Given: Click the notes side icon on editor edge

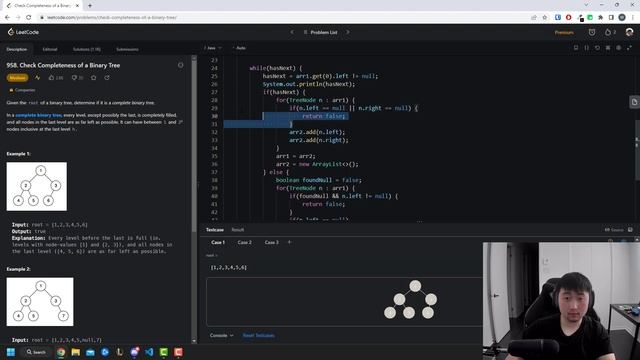Looking at the screenshot, I should coord(634,102).
